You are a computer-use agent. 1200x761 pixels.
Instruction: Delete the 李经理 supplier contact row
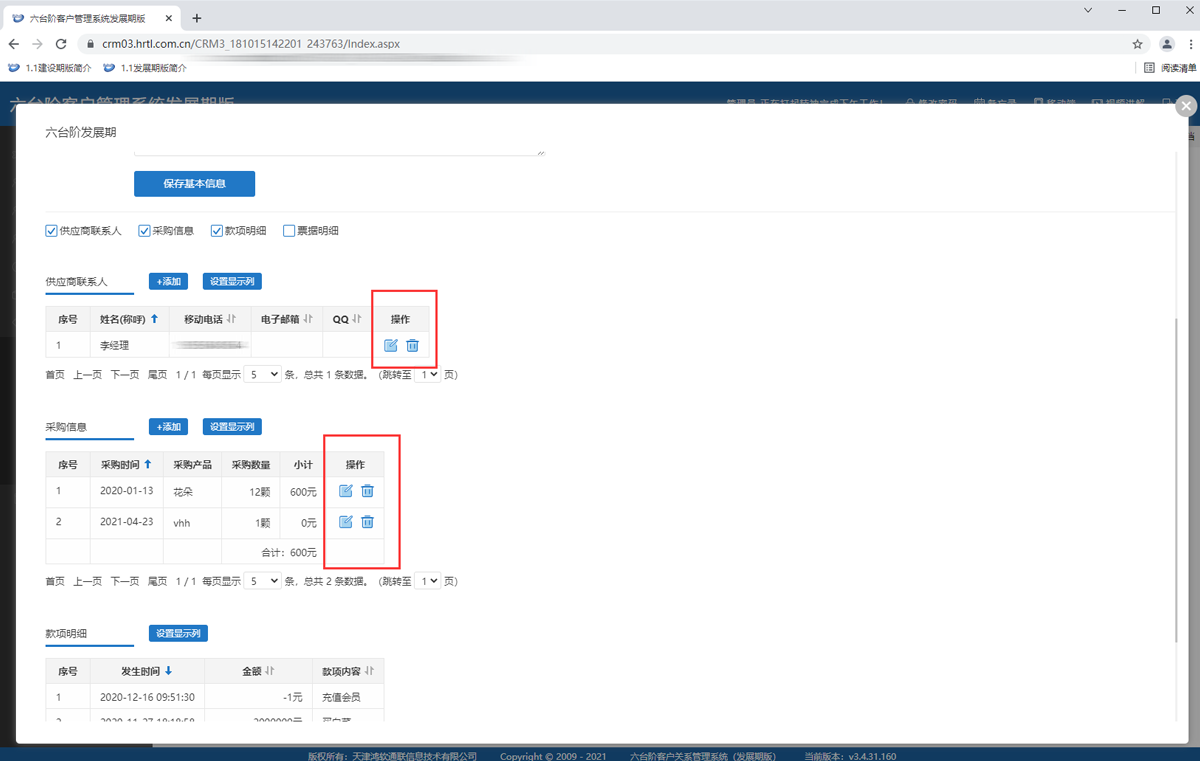coord(412,345)
